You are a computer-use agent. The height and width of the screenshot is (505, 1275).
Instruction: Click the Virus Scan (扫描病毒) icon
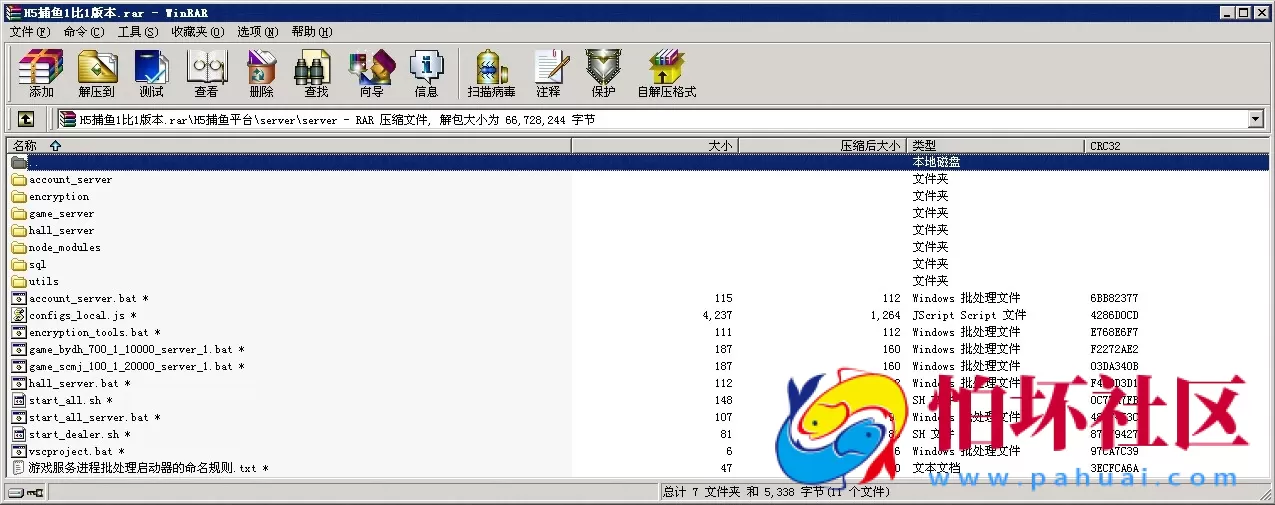[491, 73]
